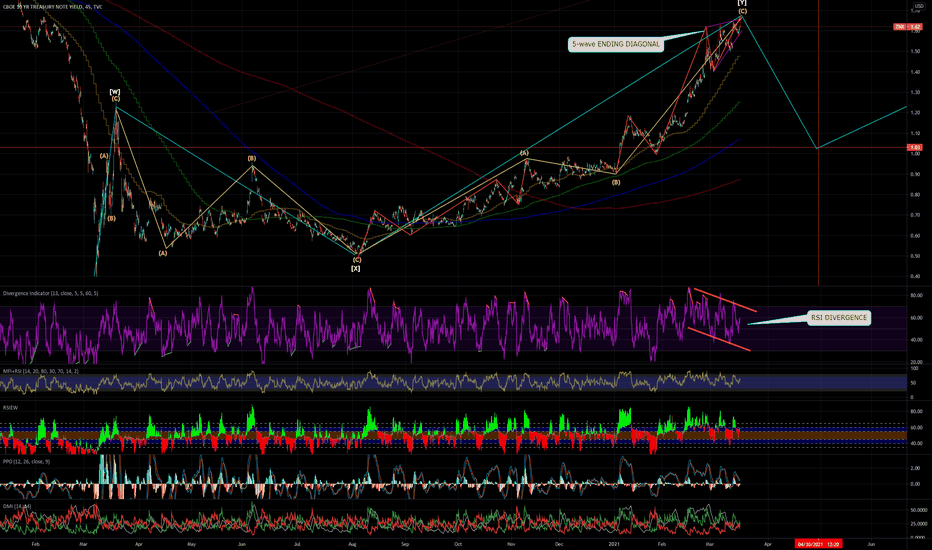The height and width of the screenshot is (550, 932).
Task: Click the 25.0000 DMI scale label
Action: [x=918, y=524]
